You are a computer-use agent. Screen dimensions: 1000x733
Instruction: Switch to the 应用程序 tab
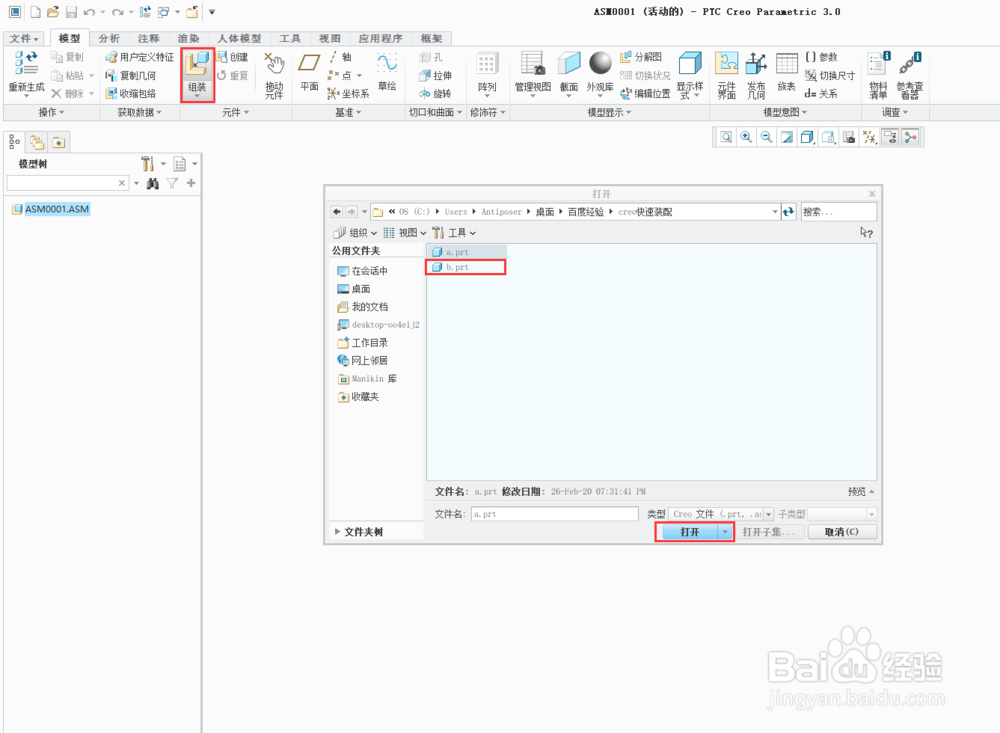(x=380, y=38)
